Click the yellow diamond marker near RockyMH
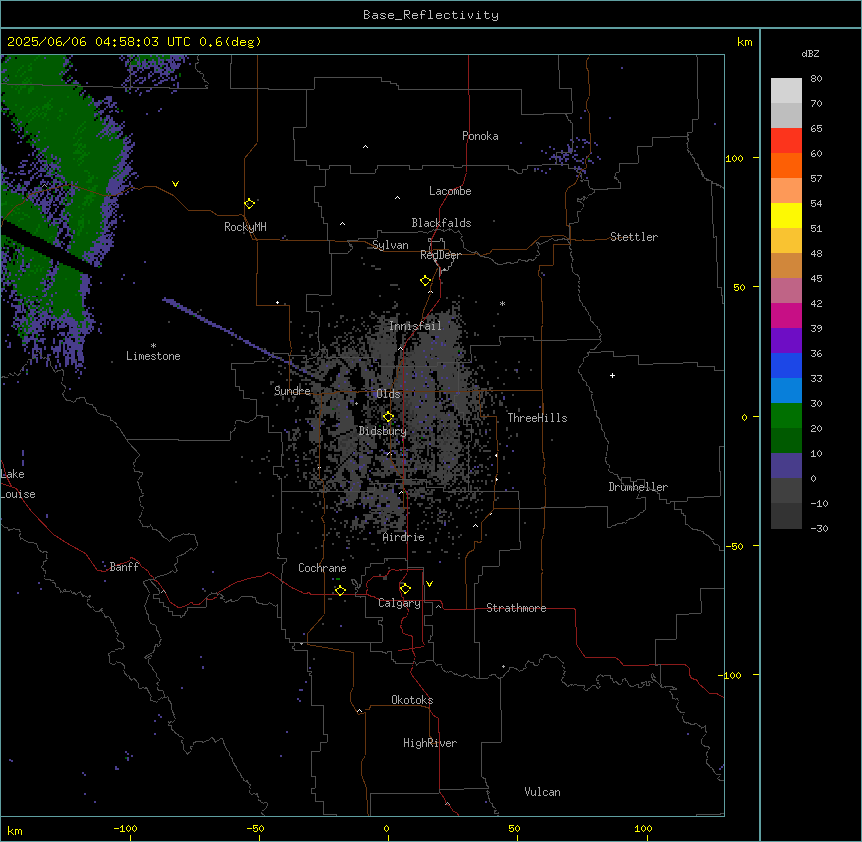The width and height of the screenshot is (862, 842). (x=249, y=203)
